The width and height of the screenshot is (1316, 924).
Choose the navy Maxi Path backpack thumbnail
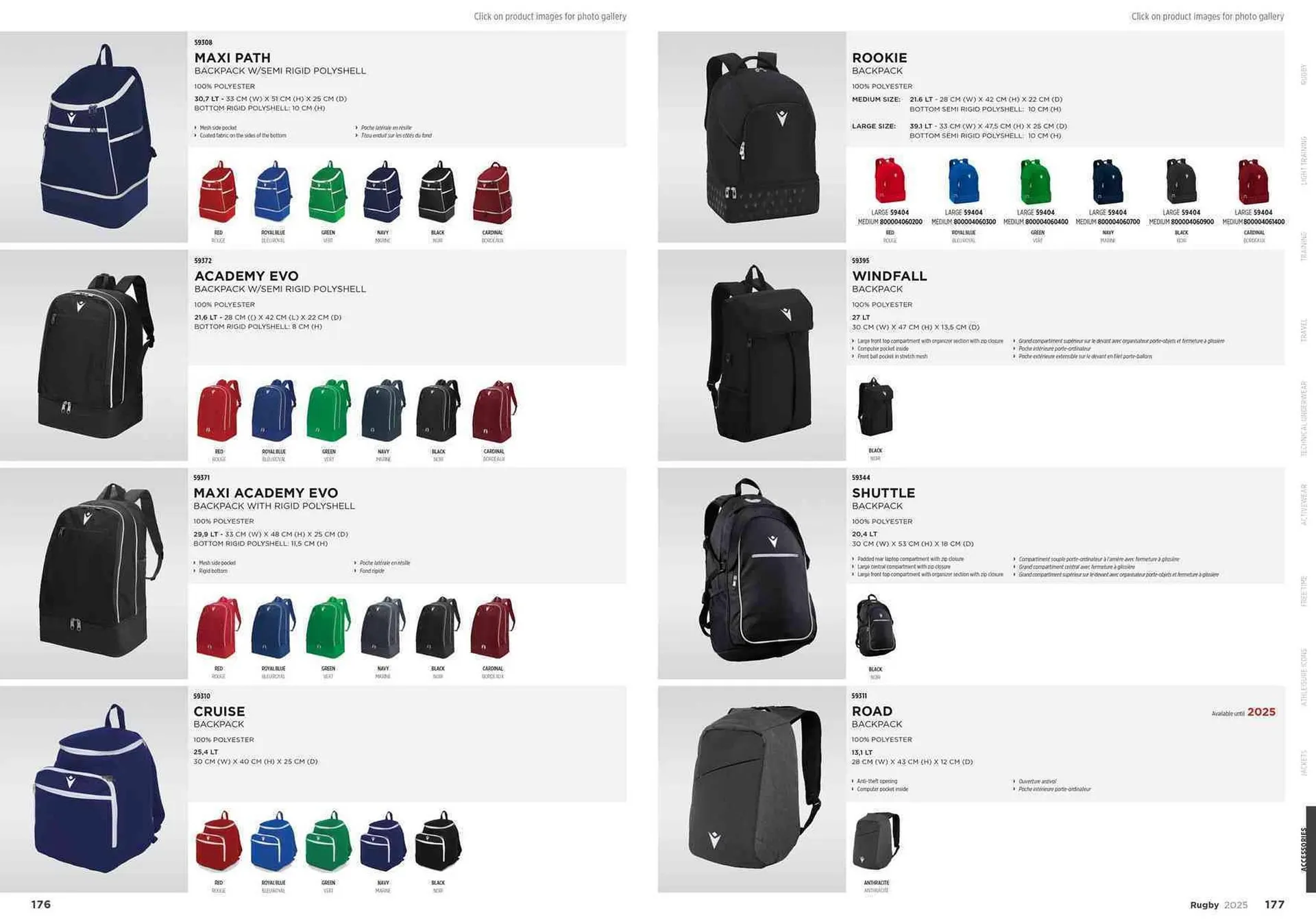382,192
